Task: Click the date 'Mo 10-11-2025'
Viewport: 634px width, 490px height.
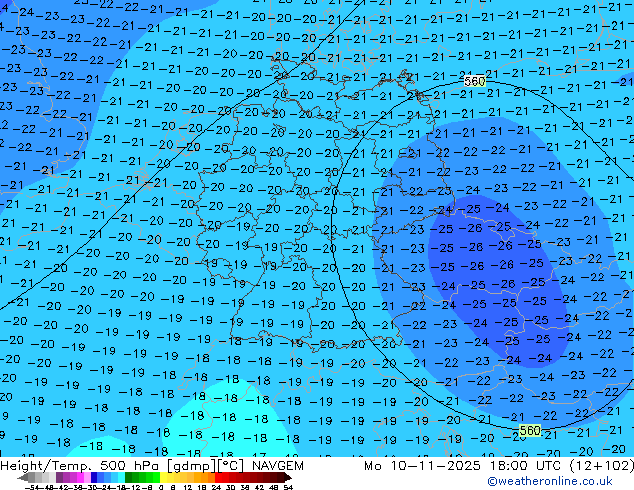Action: 422,466
